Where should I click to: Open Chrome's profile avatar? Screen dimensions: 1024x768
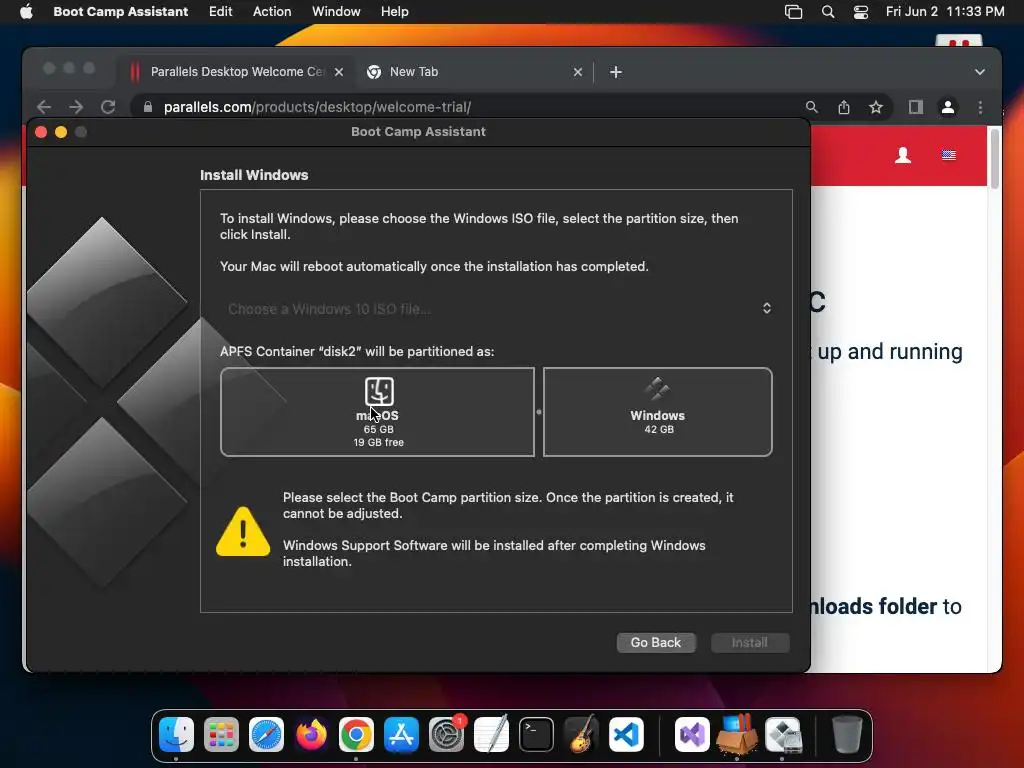[x=948, y=106]
